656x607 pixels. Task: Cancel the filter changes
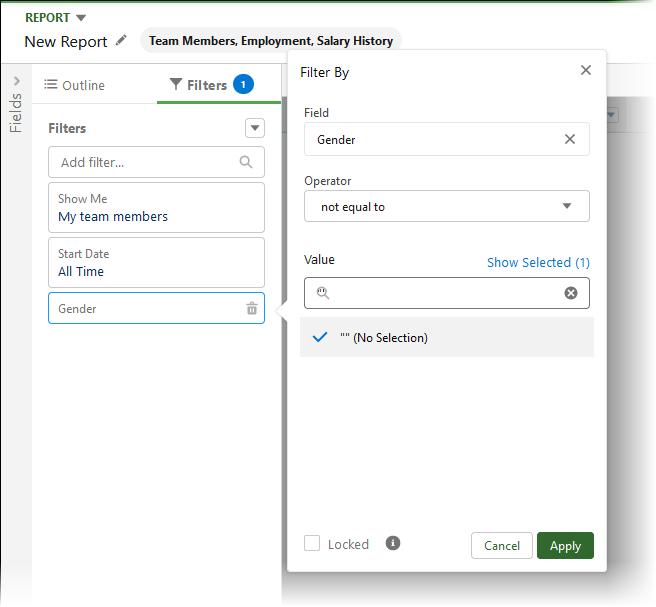(502, 545)
